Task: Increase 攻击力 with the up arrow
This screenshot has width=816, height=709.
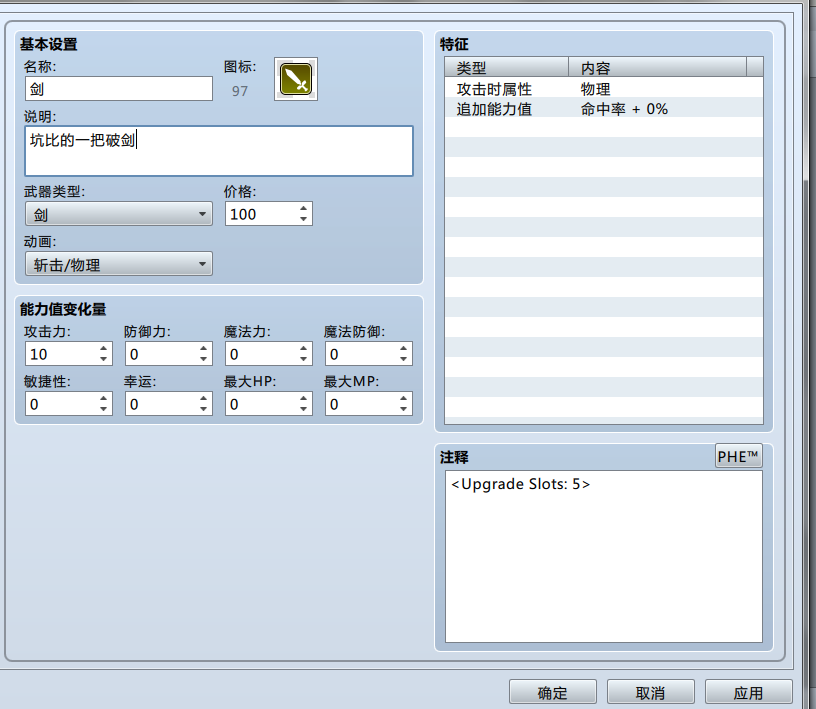Action: point(104,348)
